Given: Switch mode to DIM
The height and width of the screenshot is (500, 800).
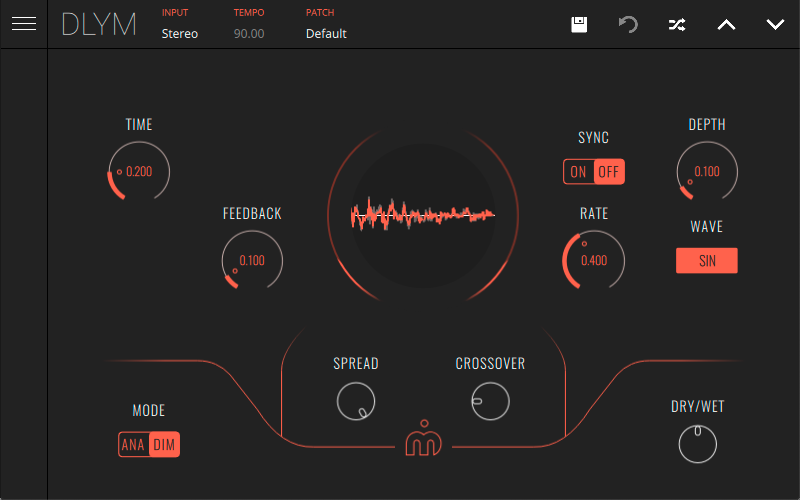Looking at the screenshot, I should point(164,445).
